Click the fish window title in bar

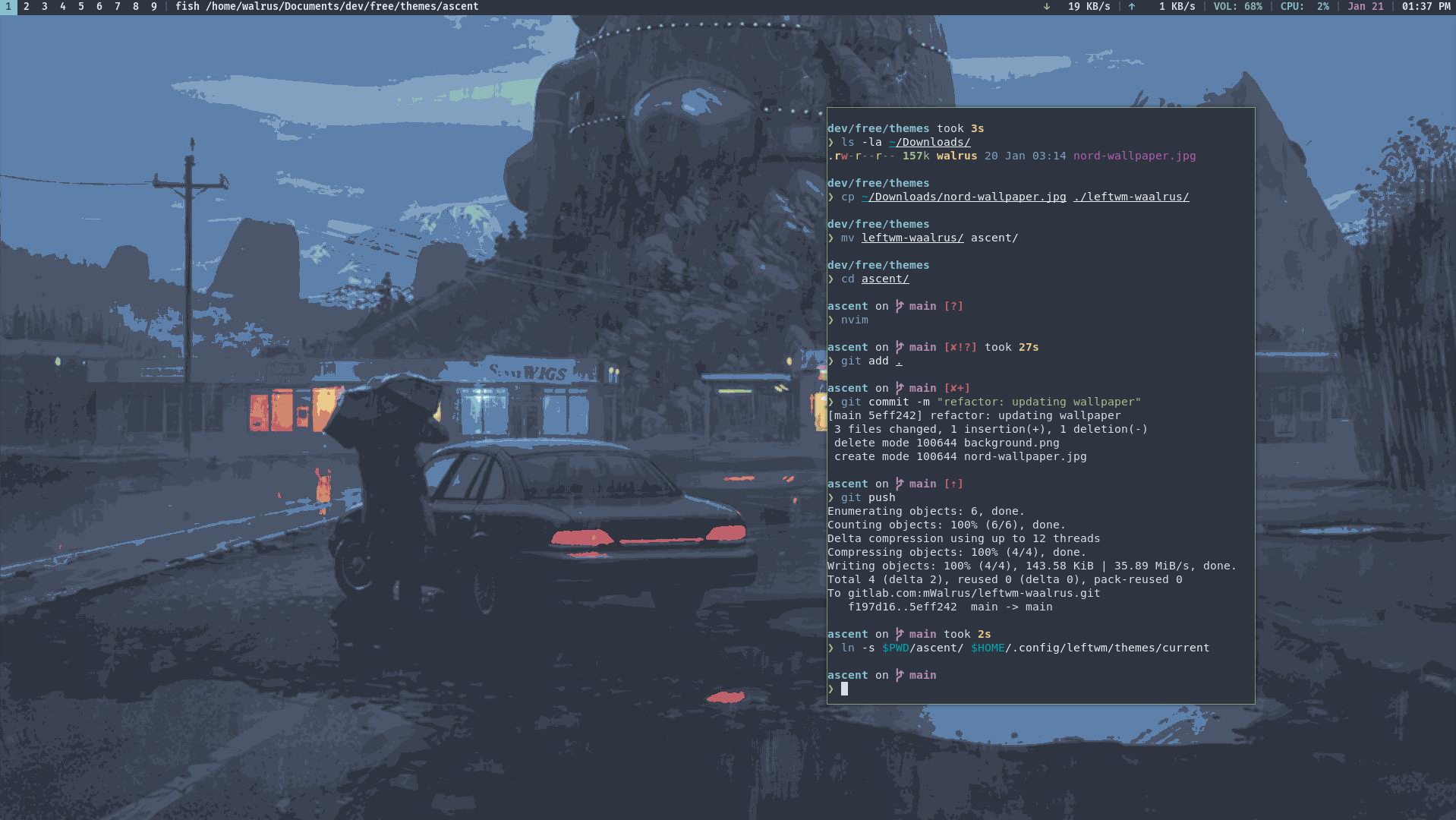327,7
